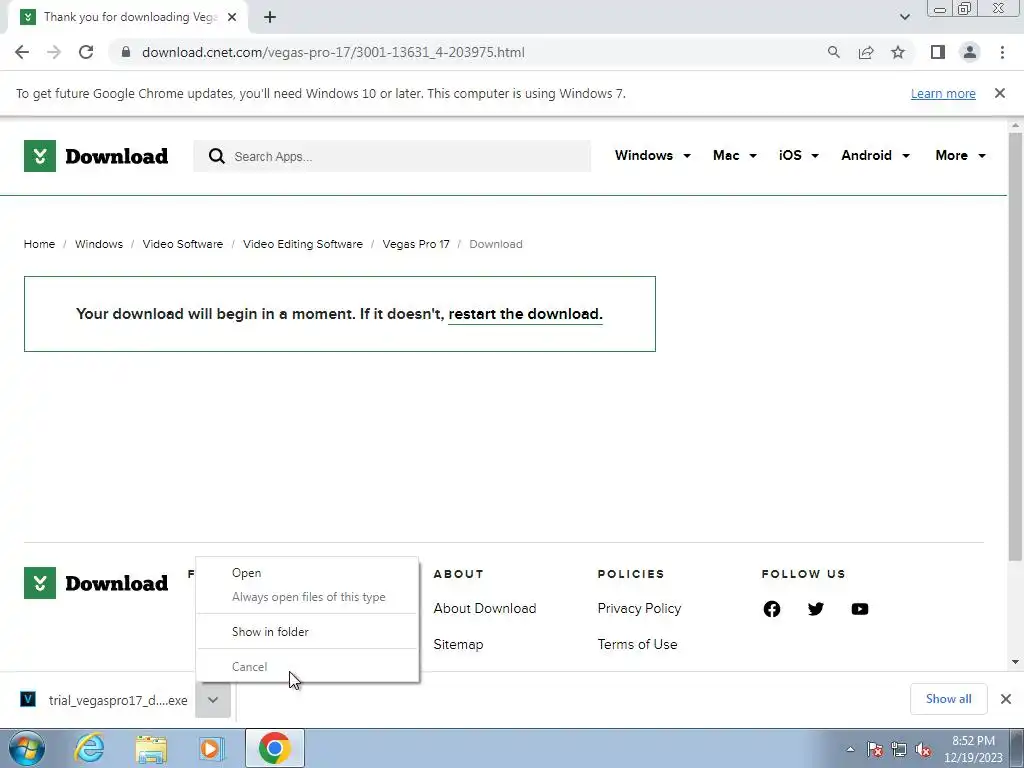The width and height of the screenshot is (1024, 768).
Task: Click Chrome icon in taskbar
Action: coord(275,748)
